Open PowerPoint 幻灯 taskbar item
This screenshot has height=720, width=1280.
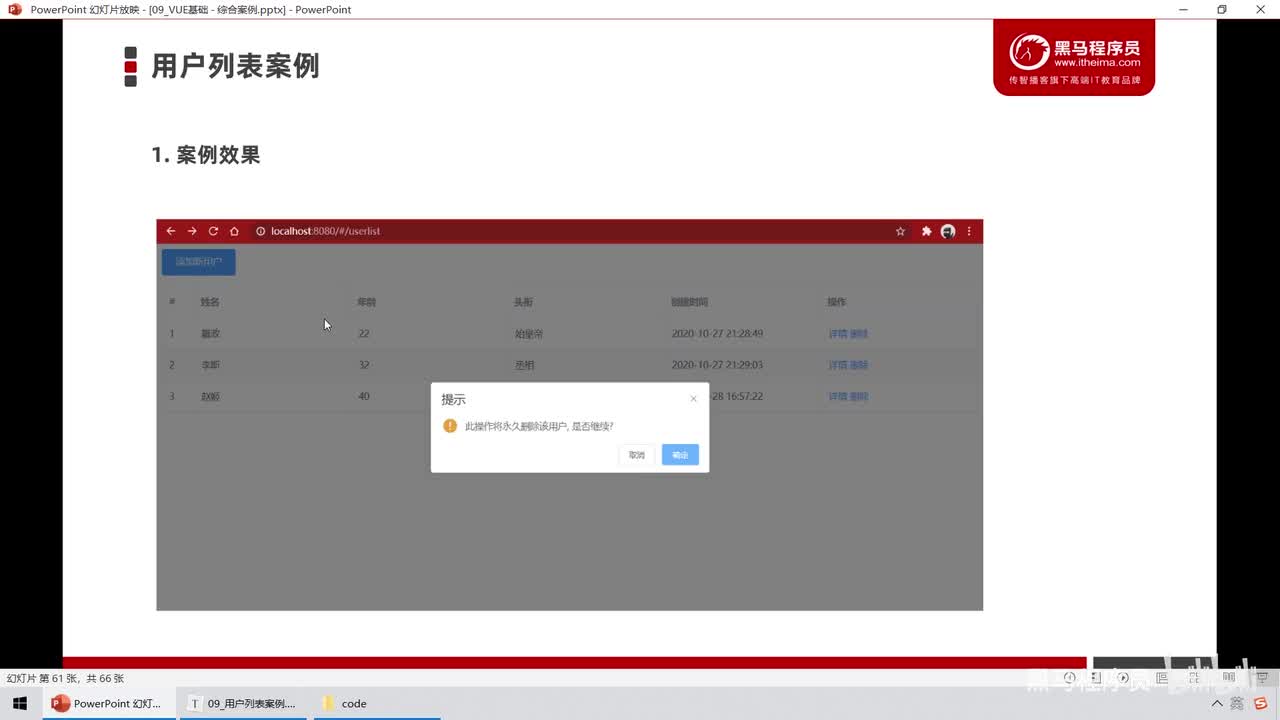point(108,704)
